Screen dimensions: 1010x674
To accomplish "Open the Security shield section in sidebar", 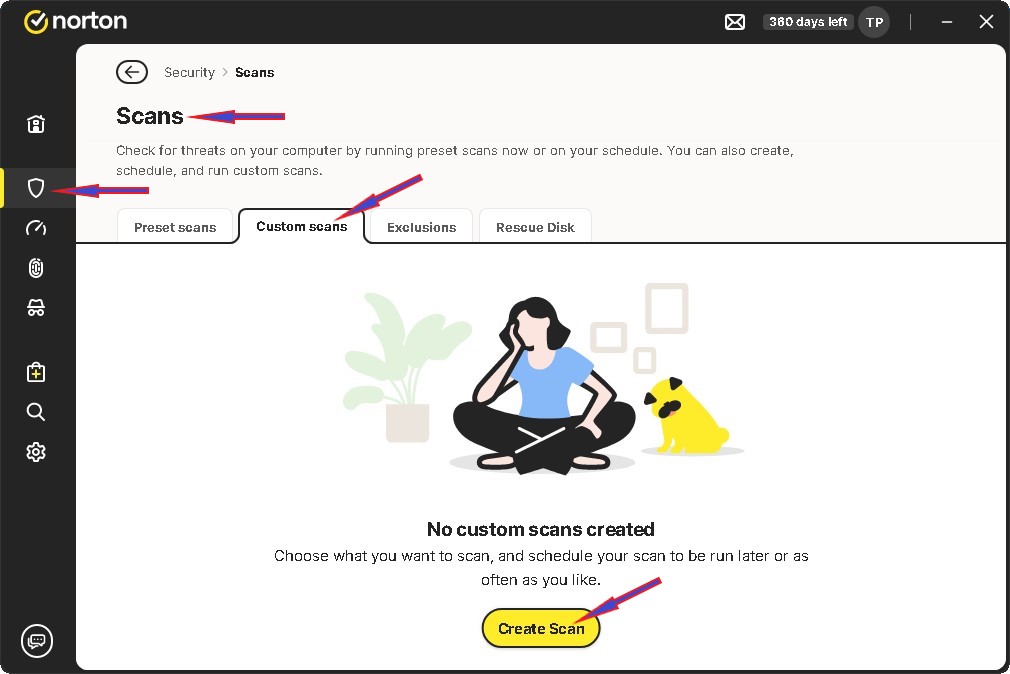I will click(36, 188).
